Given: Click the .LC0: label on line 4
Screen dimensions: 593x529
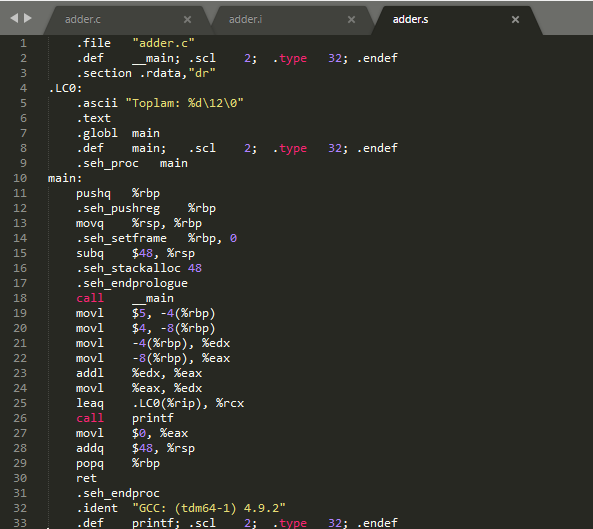Looking at the screenshot, I should coord(65,88).
